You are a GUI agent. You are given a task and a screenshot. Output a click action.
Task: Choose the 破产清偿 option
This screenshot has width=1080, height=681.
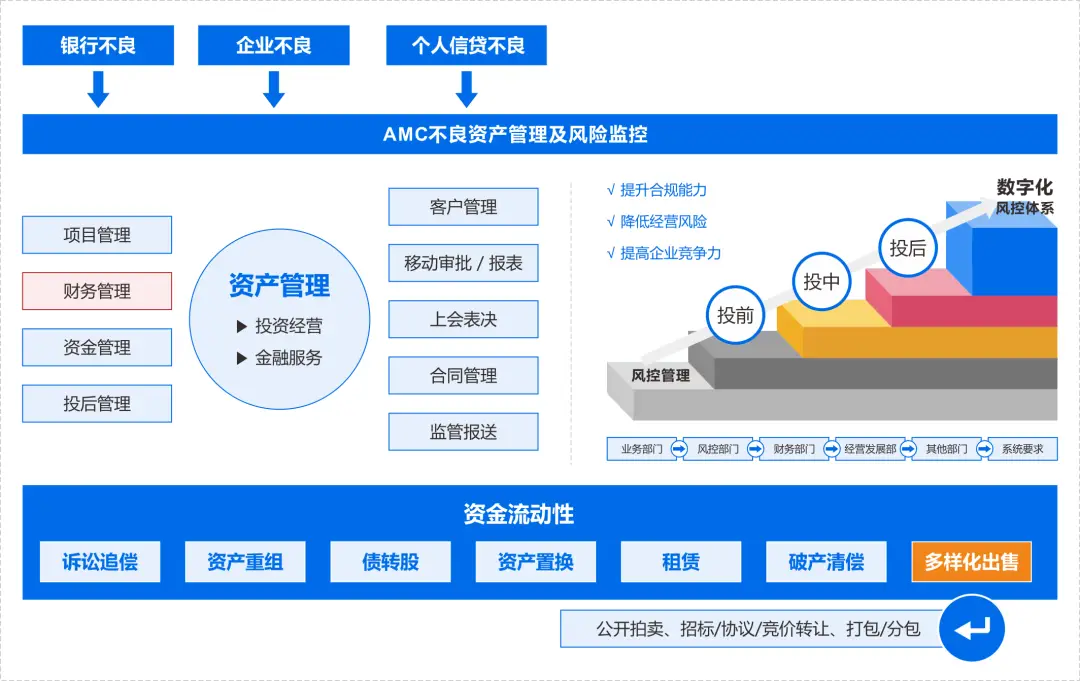827,562
